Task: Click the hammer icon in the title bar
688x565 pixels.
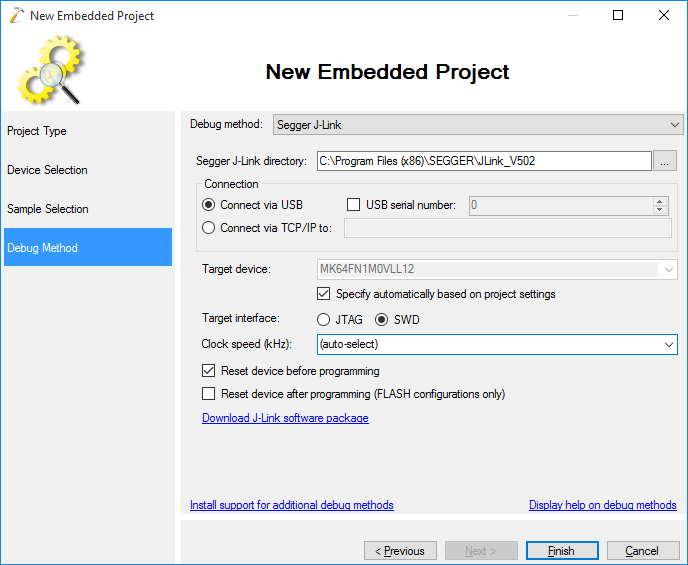Action: click(x=16, y=15)
